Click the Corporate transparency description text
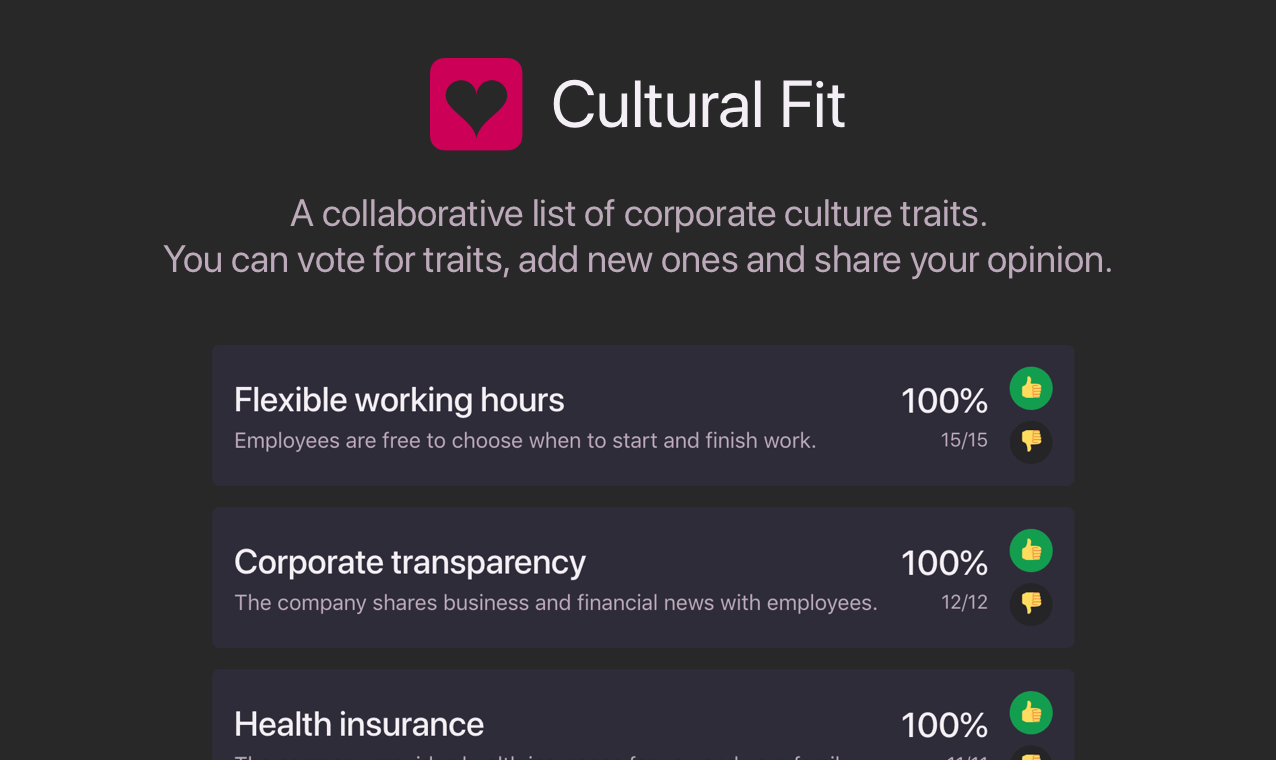The width and height of the screenshot is (1276, 760). coord(555,602)
